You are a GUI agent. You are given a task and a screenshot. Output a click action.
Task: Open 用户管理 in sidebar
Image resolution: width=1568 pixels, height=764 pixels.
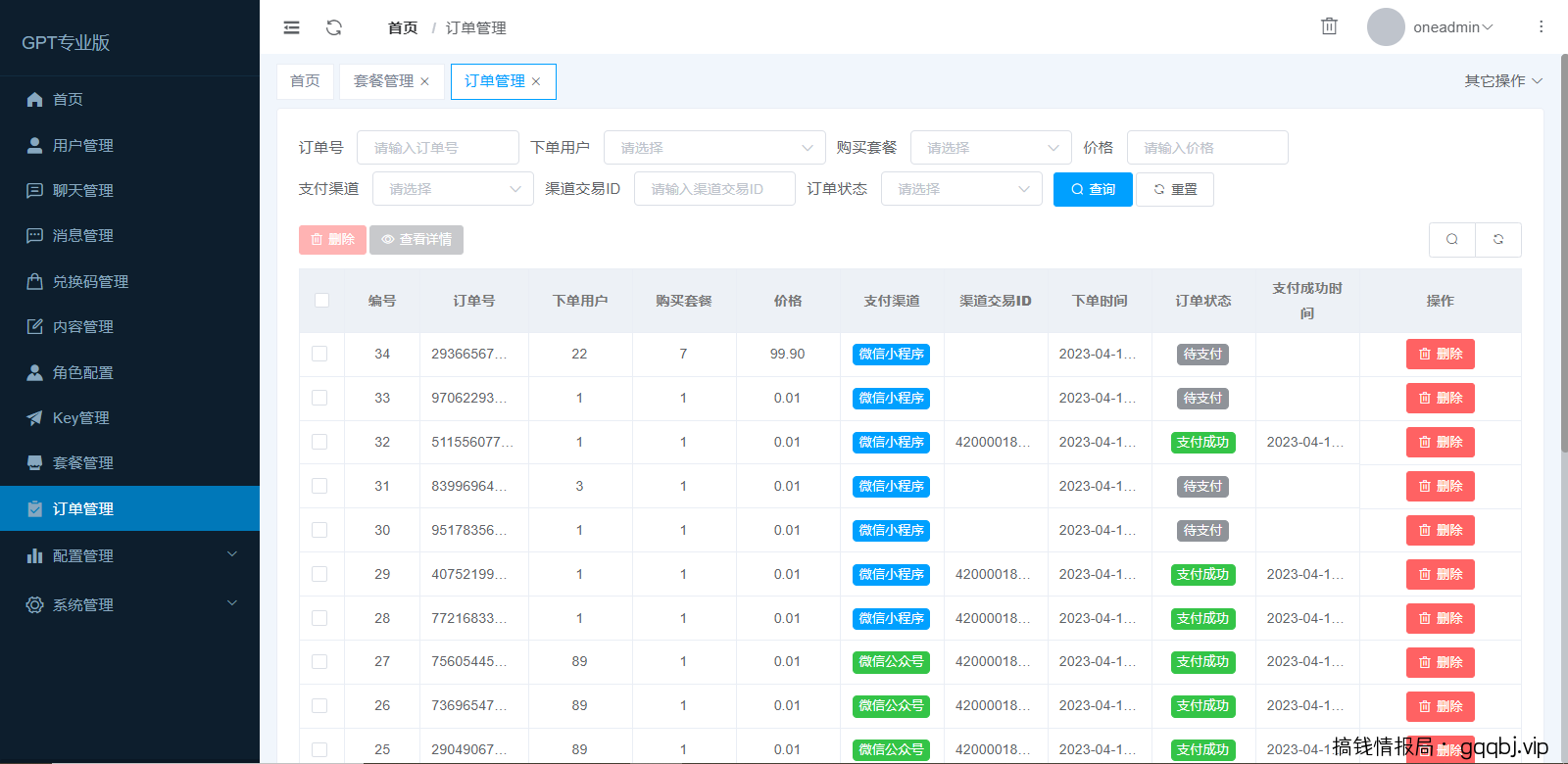point(129,145)
